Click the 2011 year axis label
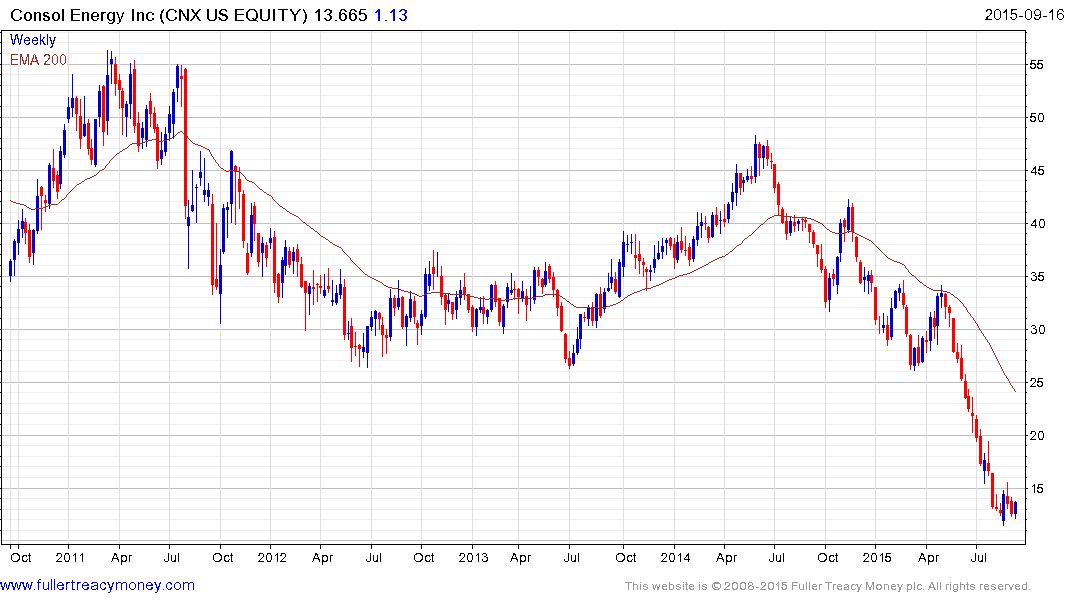Screen dimensions: 1075x600 click(70, 557)
